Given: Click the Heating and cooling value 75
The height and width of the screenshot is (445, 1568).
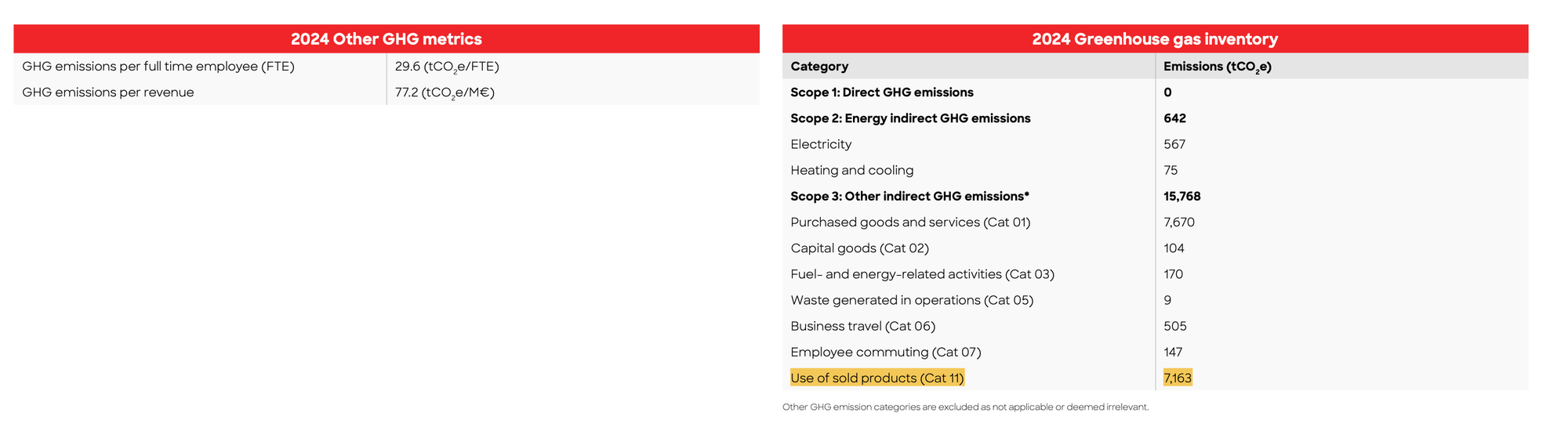Looking at the screenshot, I should tap(1171, 170).
